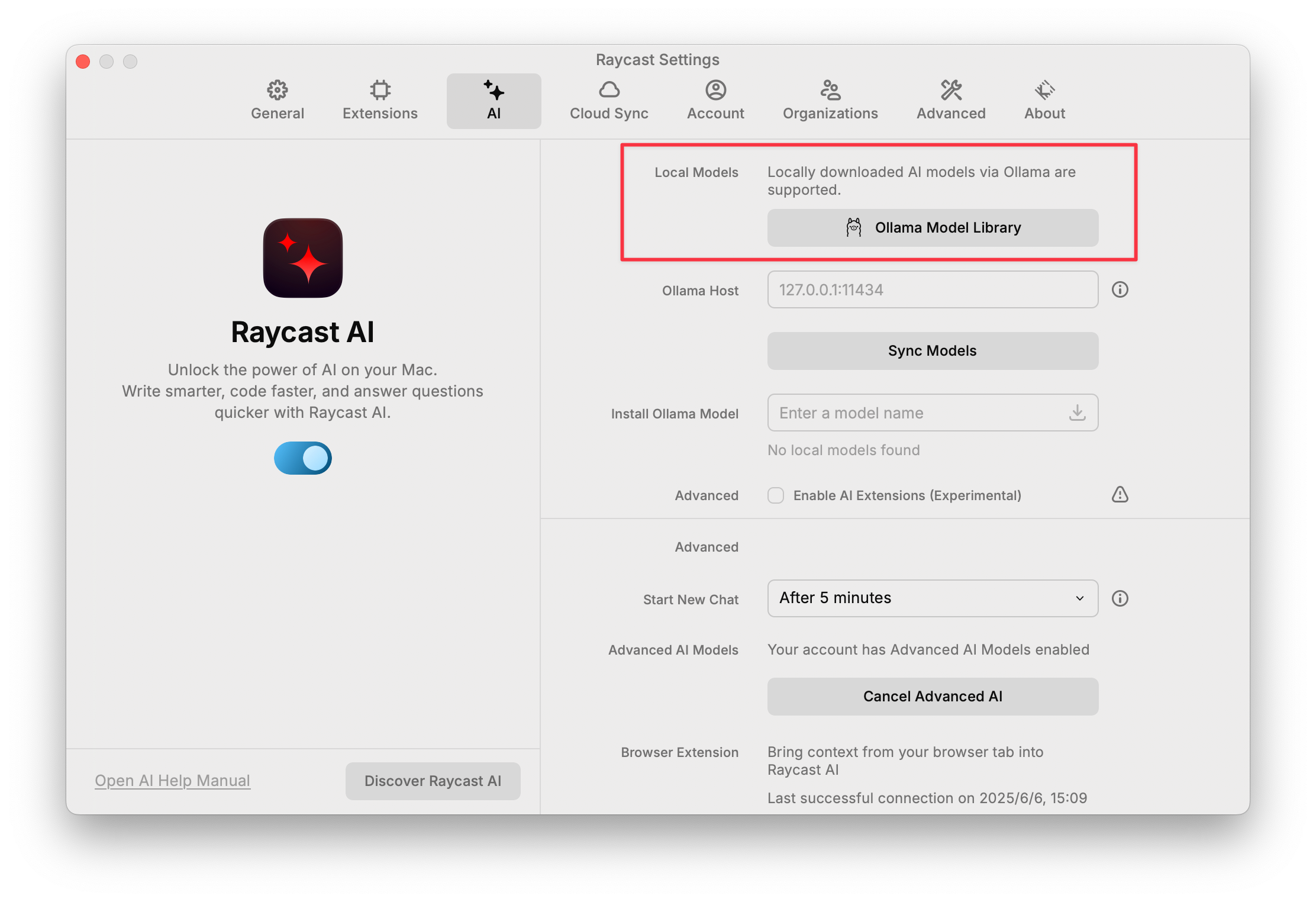Viewport: 1316px width, 902px height.
Task: Click the info icon next to Start New Chat
Action: (1120, 598)
